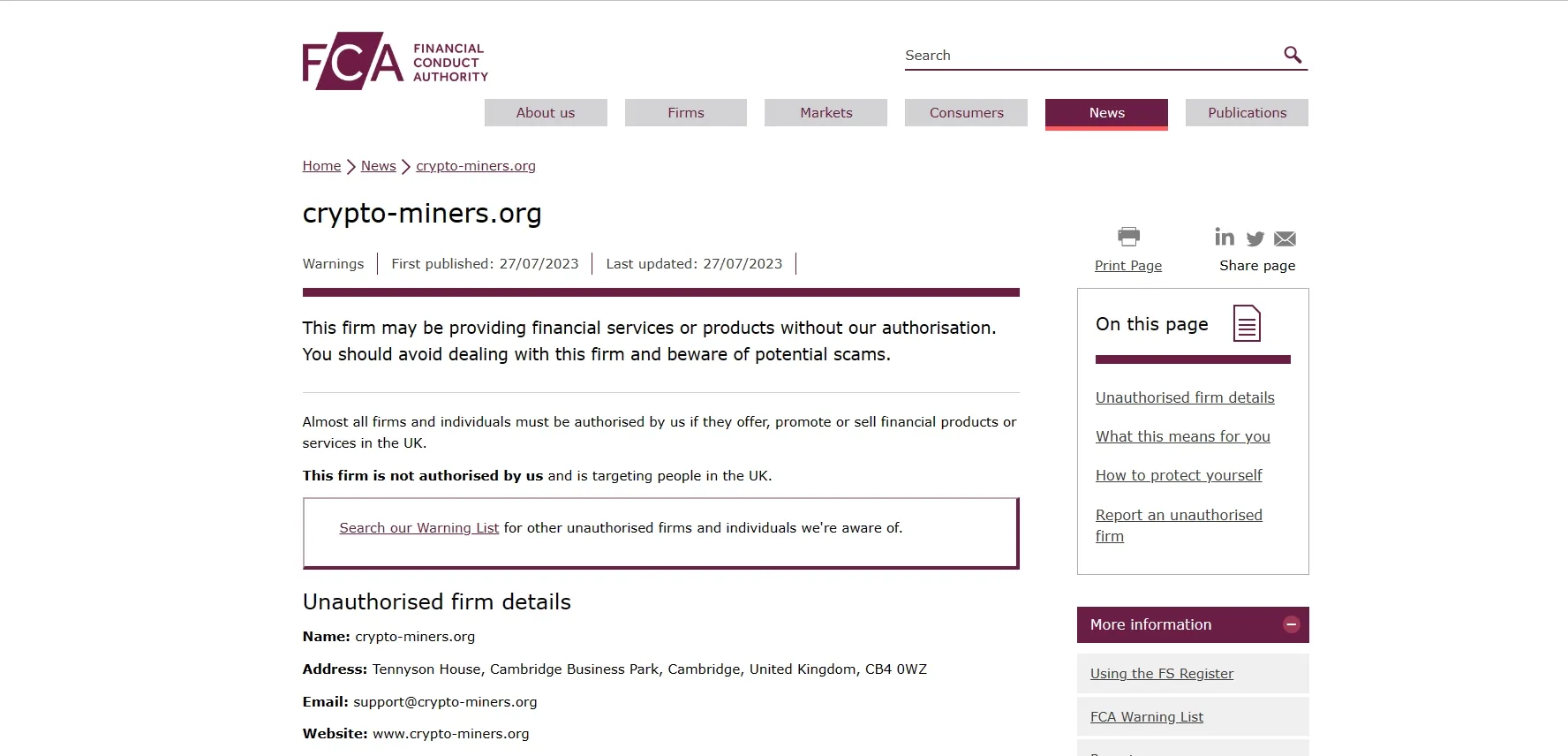
Task: Click the Search input field
Action: pyautogui.click(x=1091, y=55)
